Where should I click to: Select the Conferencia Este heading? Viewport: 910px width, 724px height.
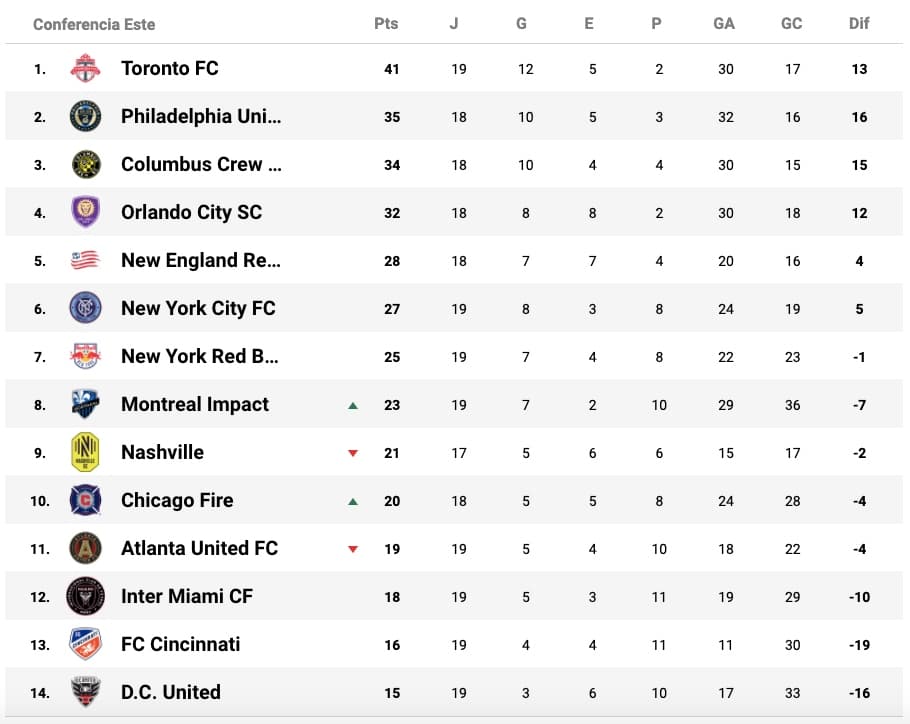94,24
